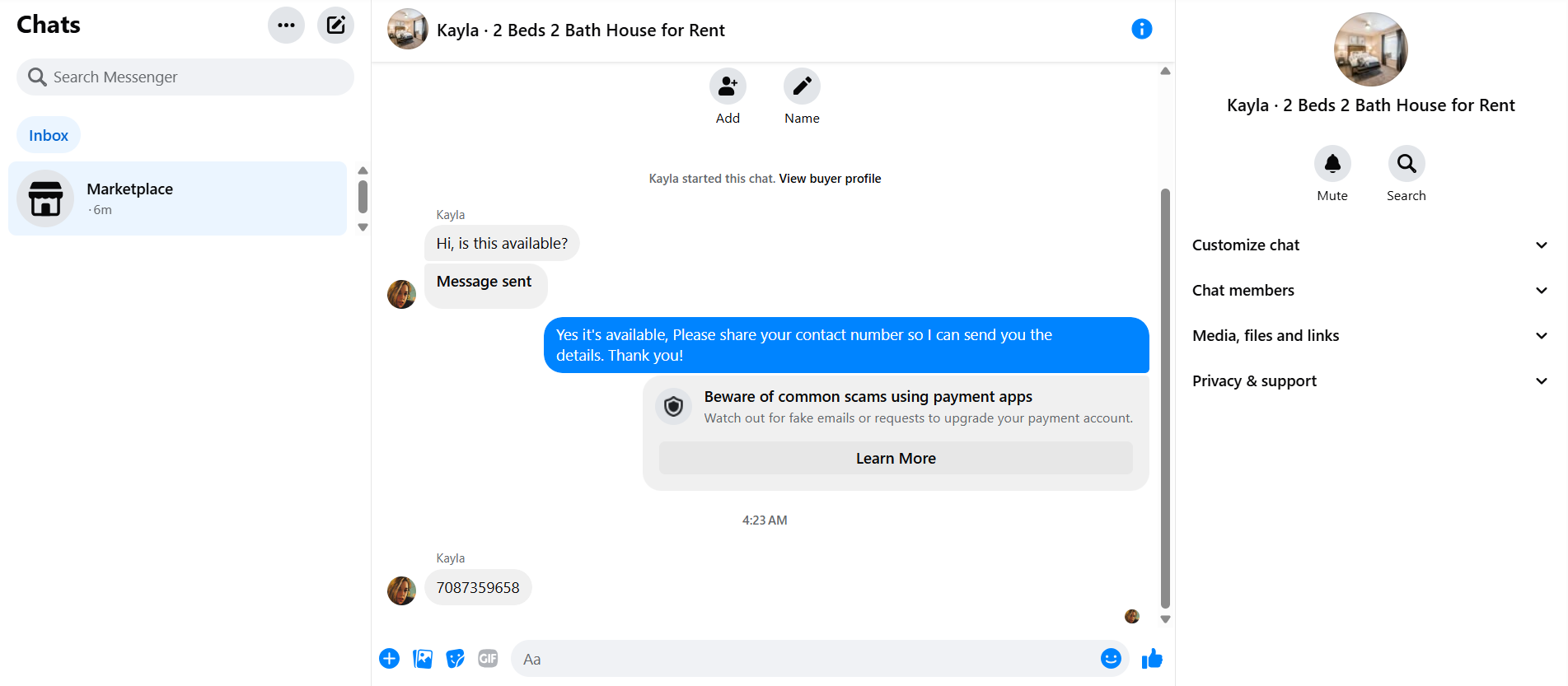The height and width of the screenshot is (686, 1568).
Task: Expand the Privacy & support section
Action: pos(1370,381)
